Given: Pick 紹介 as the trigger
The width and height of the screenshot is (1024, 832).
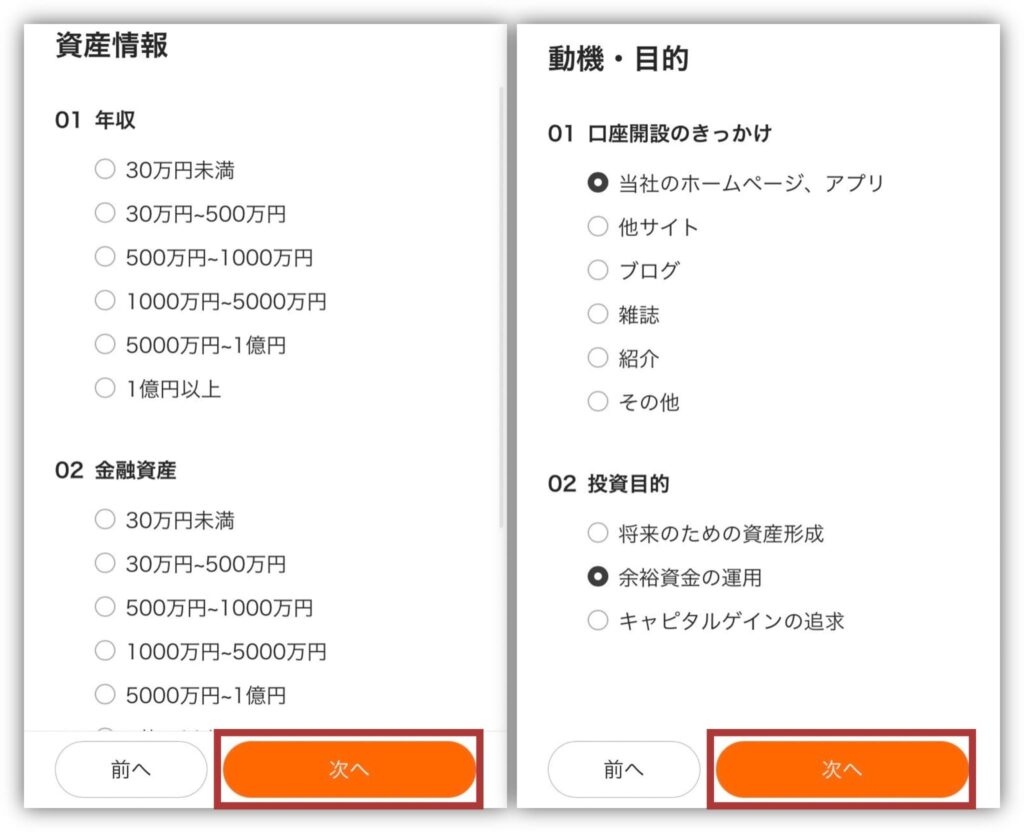Looking at the screenshot, I should [598, 358].
